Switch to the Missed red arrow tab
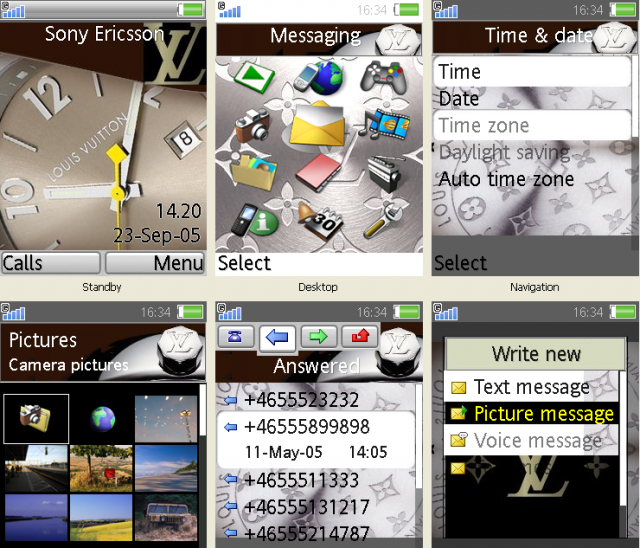Image resolution: width=640 pixels, height=548 pixels. tap(360, 337)
